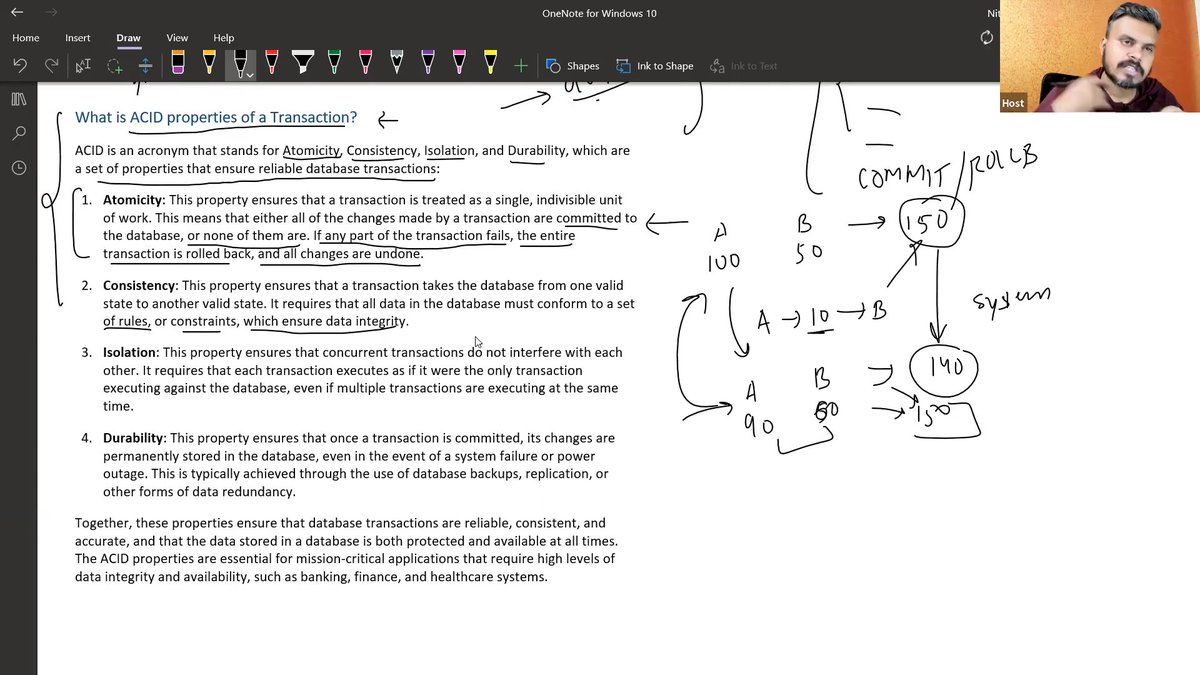Click the forward navigation arrow
1200x675 pixels.
(51, 13)
